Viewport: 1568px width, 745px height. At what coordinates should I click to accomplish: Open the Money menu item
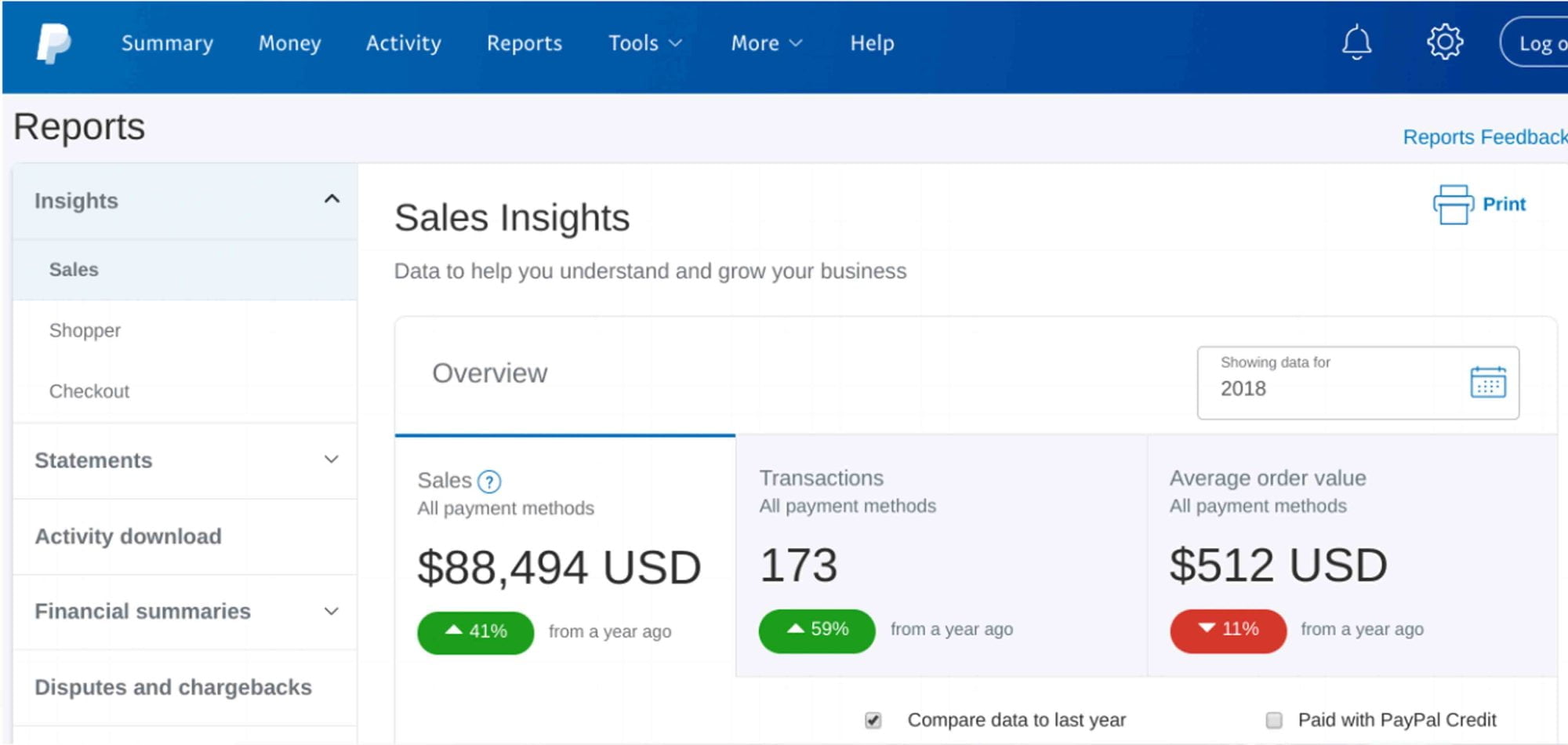click(290, 43)
